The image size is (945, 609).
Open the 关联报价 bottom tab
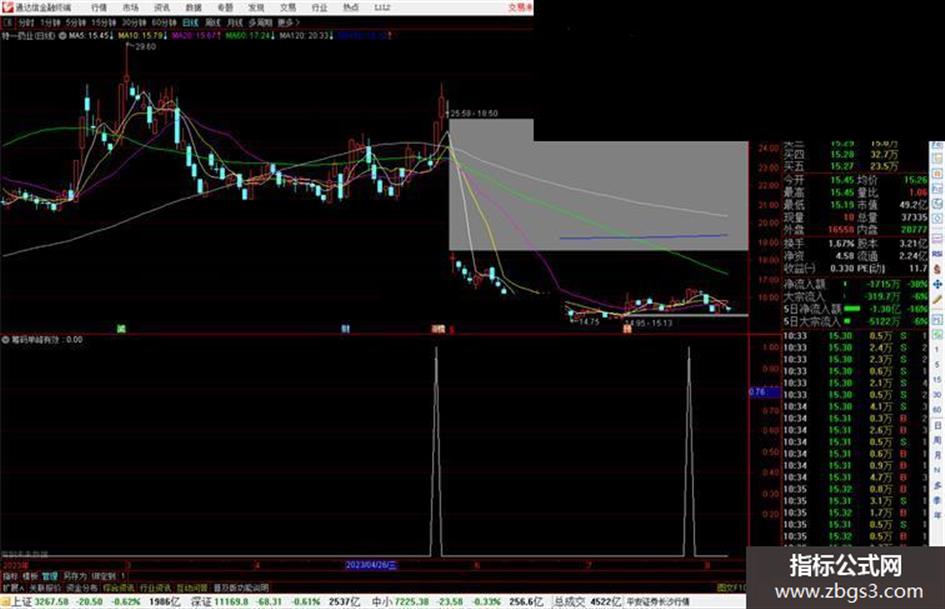pyautogui.click(x=45, y=587)
